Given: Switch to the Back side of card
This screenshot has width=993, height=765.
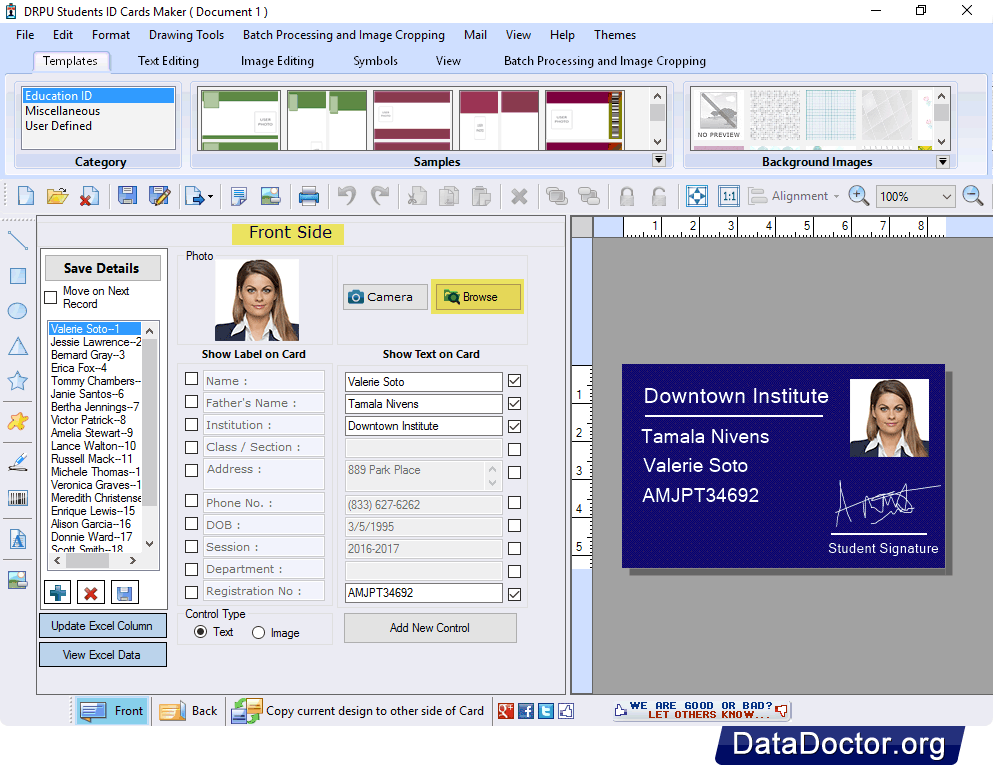Looking at the screenshot, I should (189, 711).
